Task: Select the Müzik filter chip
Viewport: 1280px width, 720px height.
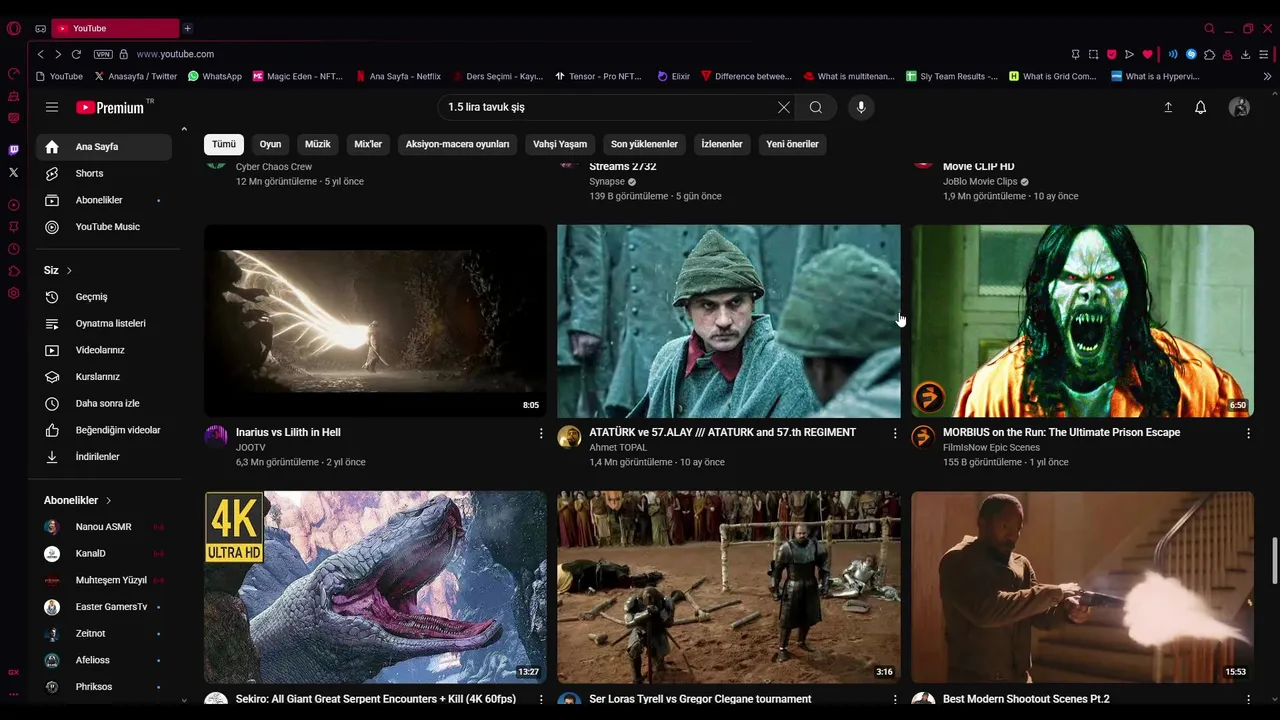Action: (318, 144)
